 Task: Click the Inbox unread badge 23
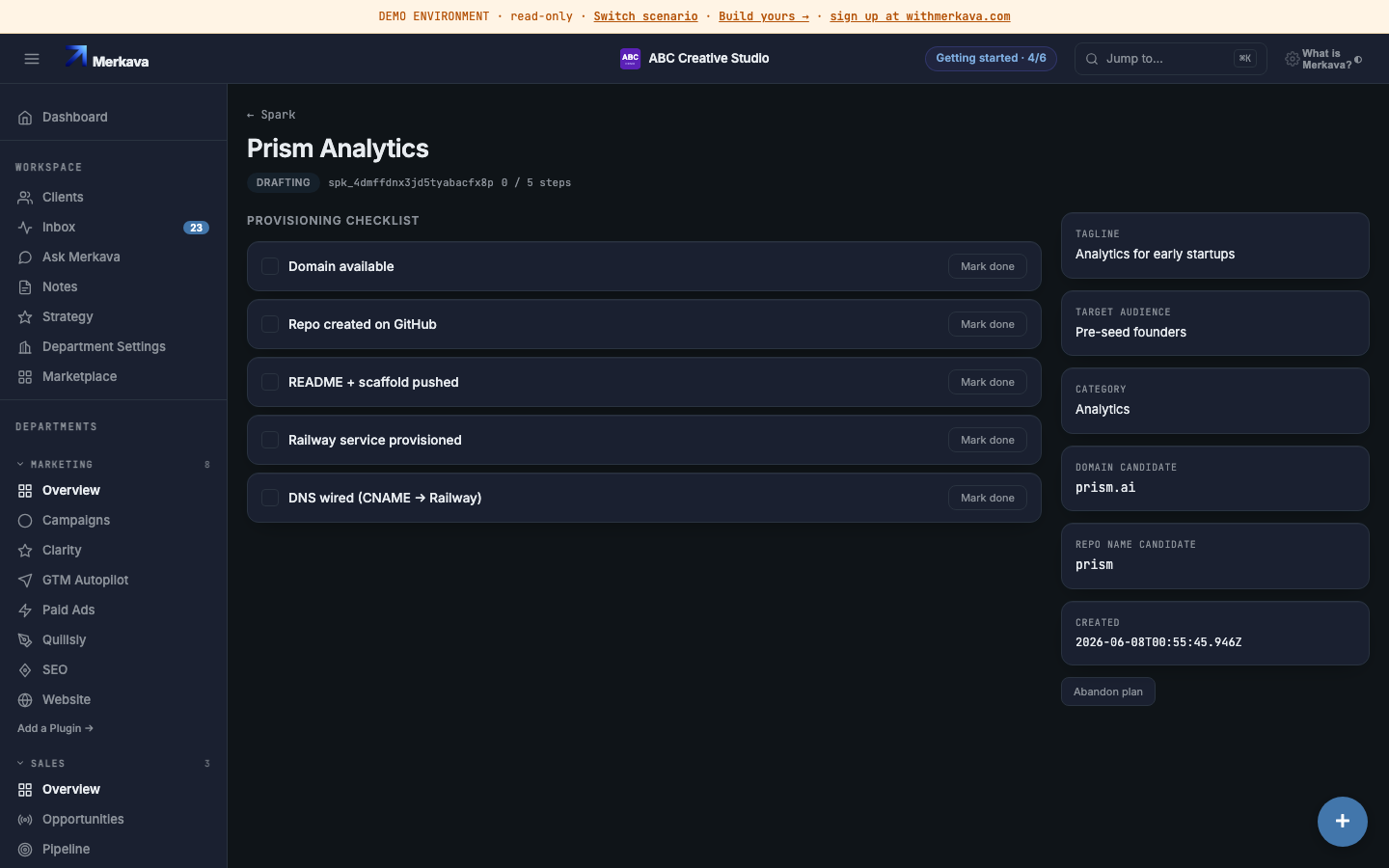tap(196, 228)
